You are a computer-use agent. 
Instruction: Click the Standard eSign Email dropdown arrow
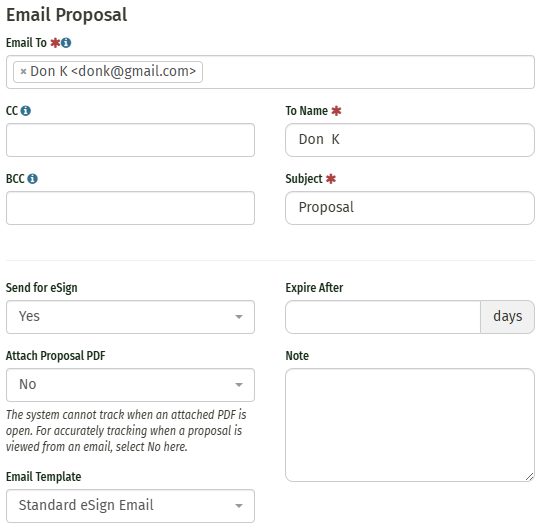[239, 506]
